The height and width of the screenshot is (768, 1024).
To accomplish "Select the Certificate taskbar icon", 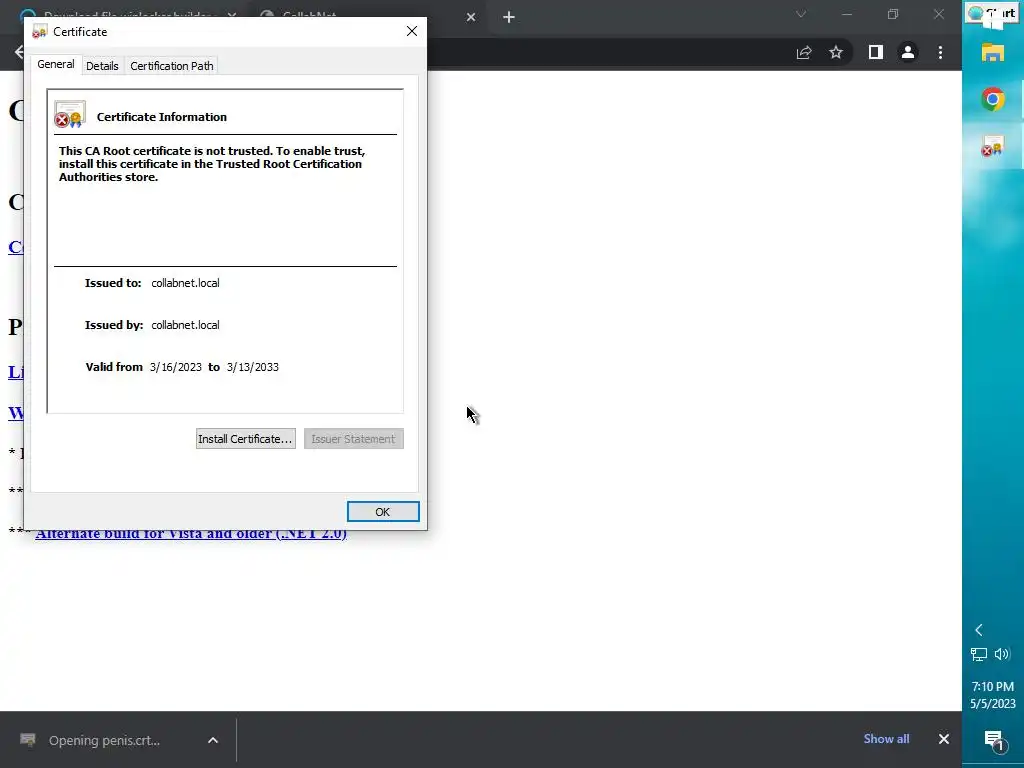I will coord(993,147).
